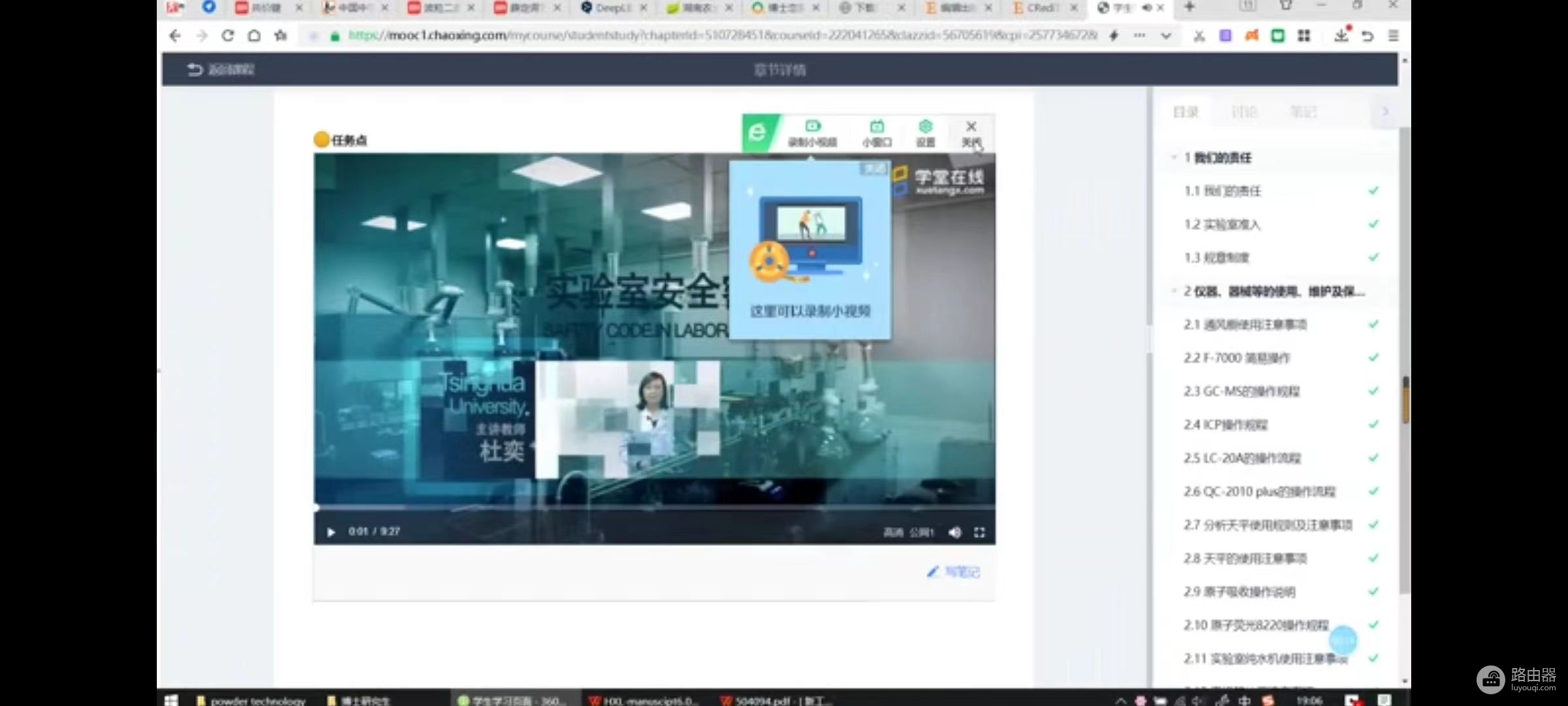This screenshot has height=706, width=1568.
Task: Show hidden system tray icons chevron
Action: pos(1120,700)
